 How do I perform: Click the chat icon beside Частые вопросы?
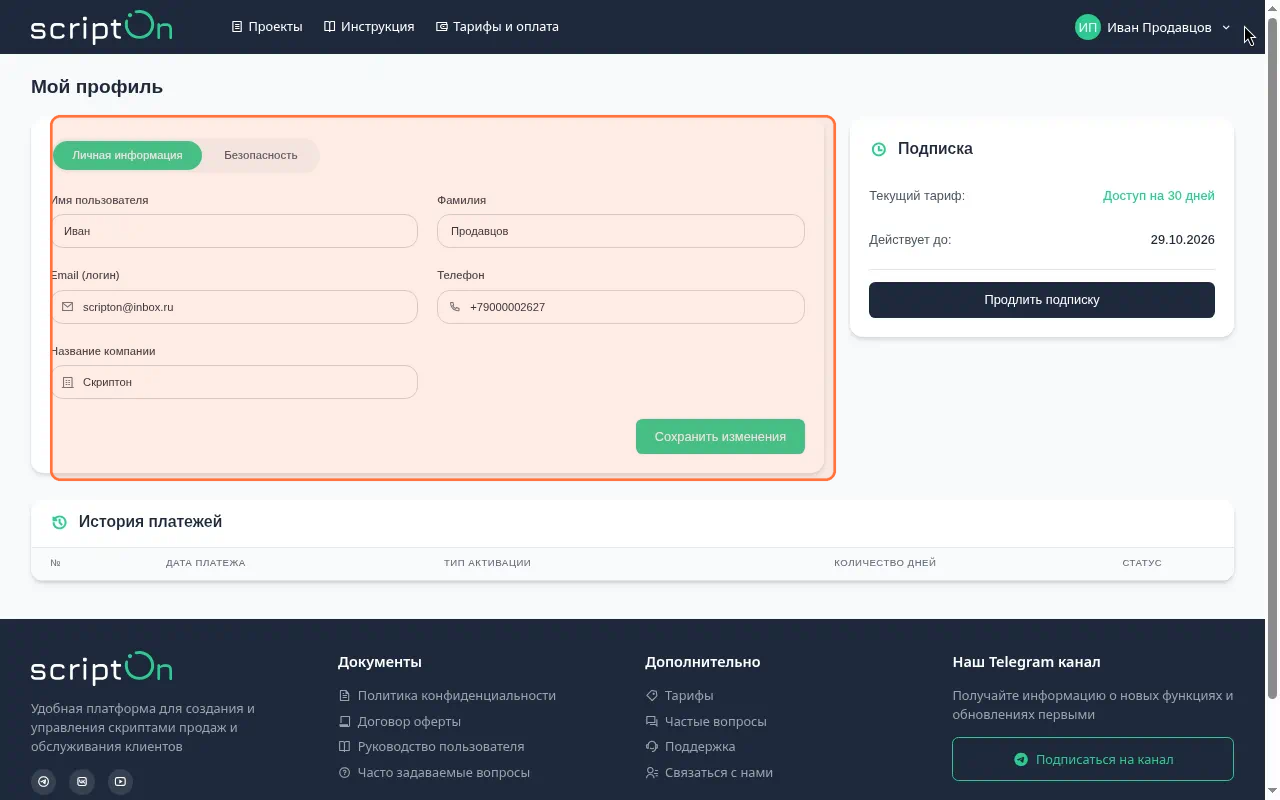651,722
